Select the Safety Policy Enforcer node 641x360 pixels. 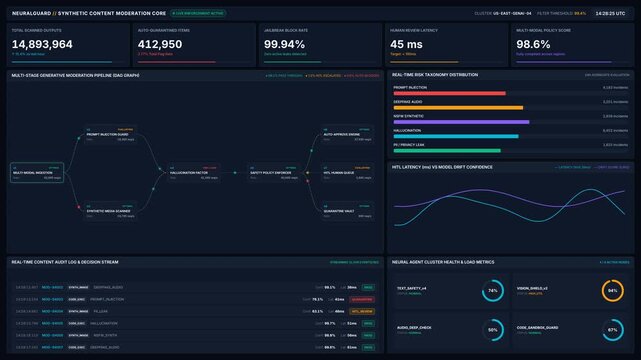click(x=273, y=173)
